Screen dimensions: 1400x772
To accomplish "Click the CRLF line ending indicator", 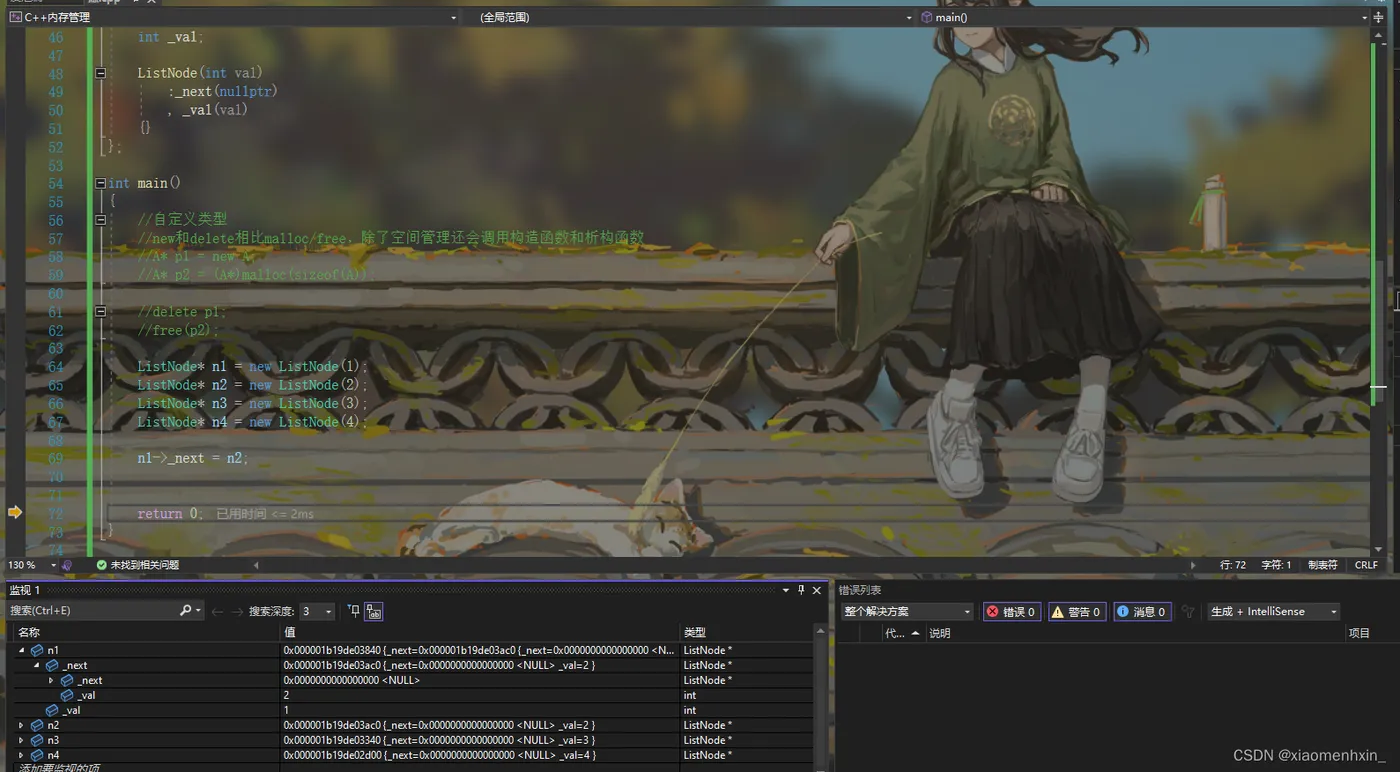I will tap(1366, 565).
